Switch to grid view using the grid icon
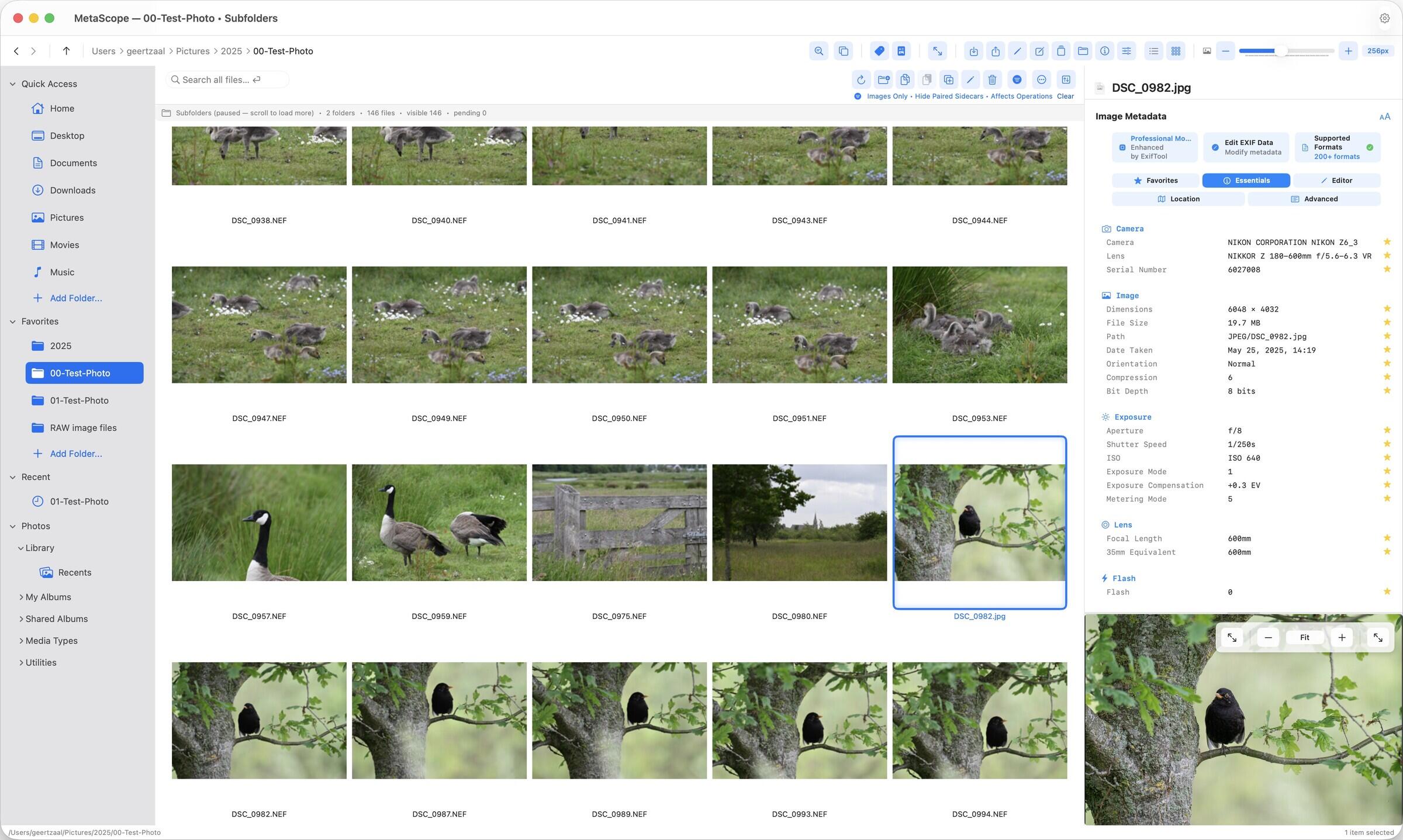This screenshot has height=840, width=1403. pyautogui.click(x=1176, y=51)
